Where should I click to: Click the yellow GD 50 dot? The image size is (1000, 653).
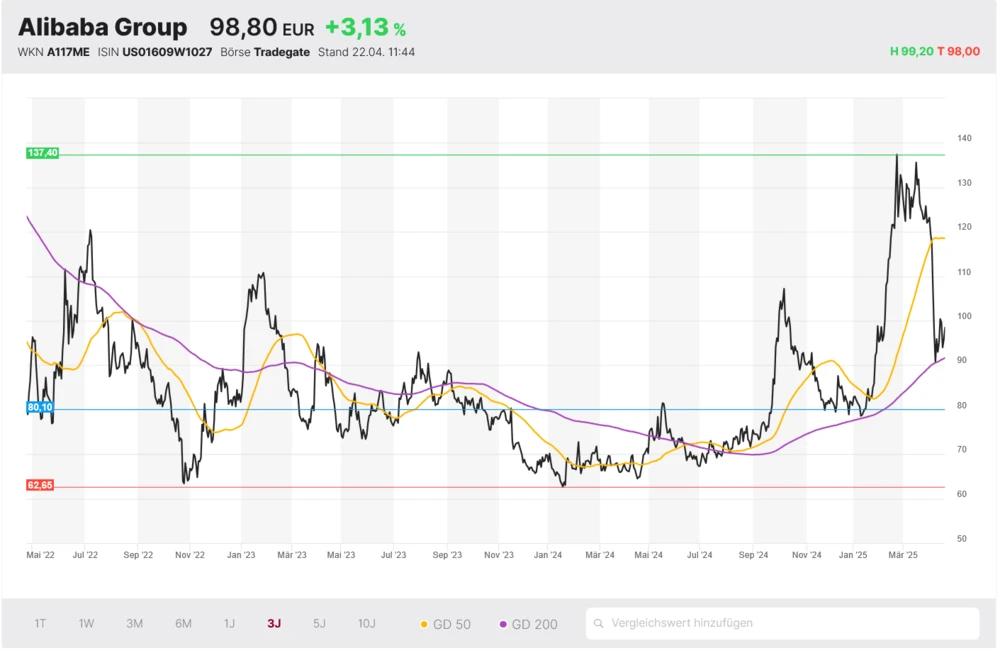coord(424,624)
